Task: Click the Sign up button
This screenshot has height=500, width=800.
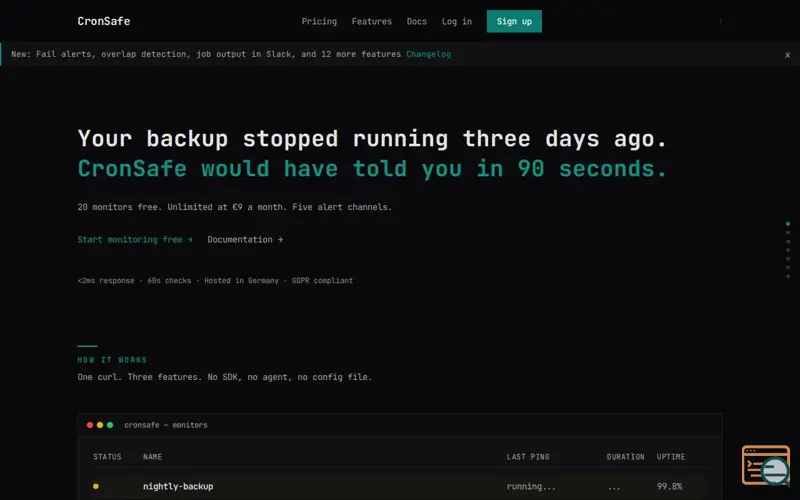Action: (514, 21)
